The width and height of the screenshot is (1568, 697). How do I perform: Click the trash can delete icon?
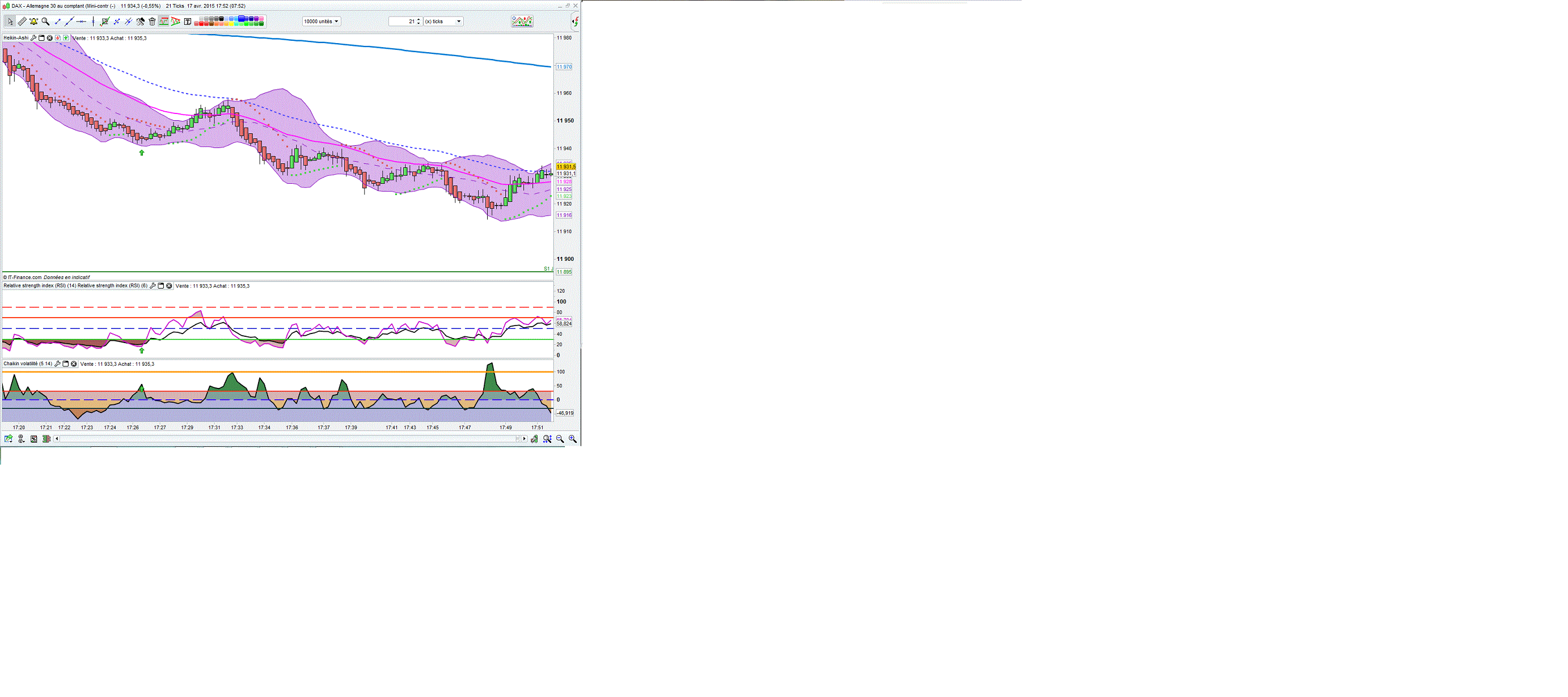pos(152,22)
